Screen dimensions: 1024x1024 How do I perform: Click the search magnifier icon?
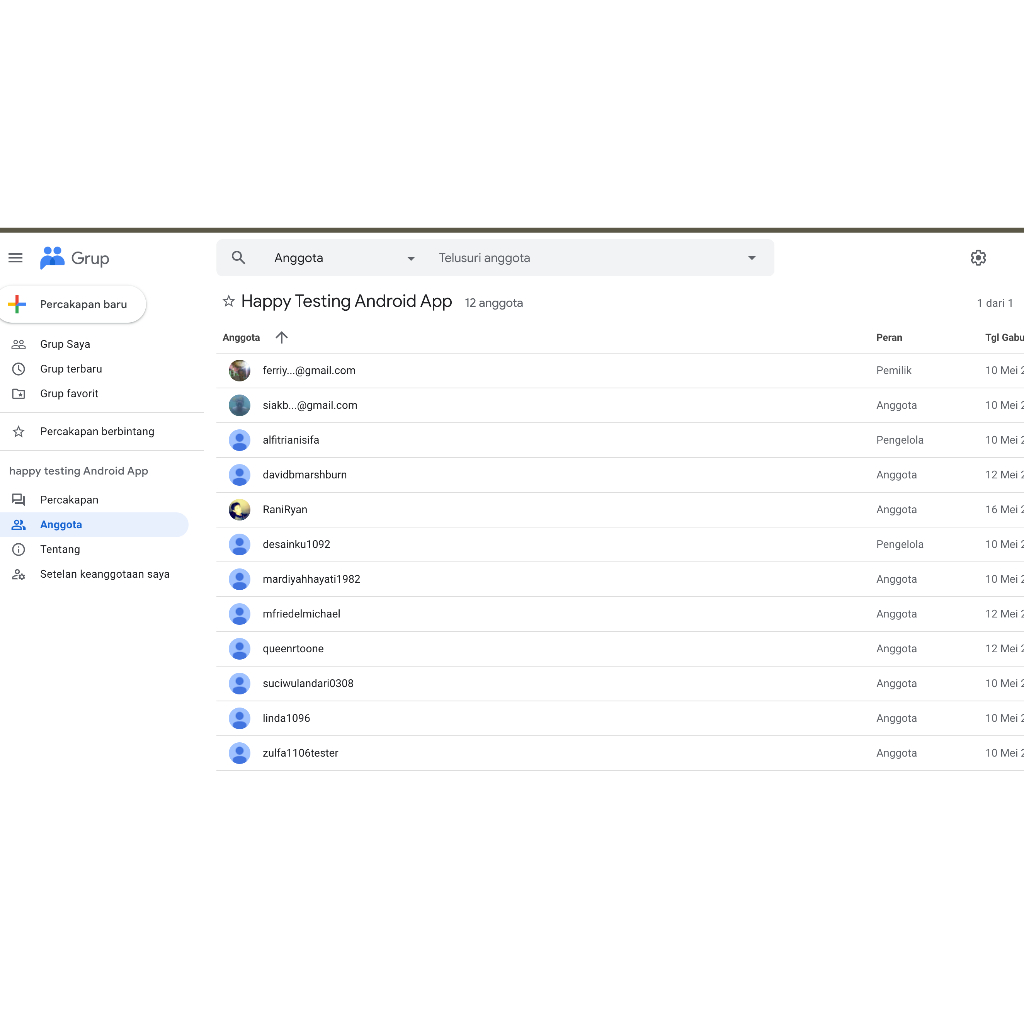[238, 258]
